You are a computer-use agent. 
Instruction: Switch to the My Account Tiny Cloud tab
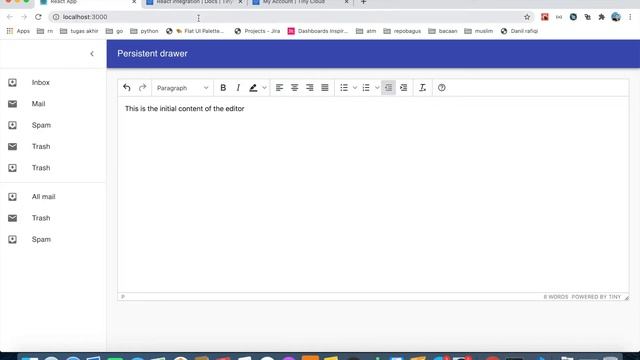300,2
